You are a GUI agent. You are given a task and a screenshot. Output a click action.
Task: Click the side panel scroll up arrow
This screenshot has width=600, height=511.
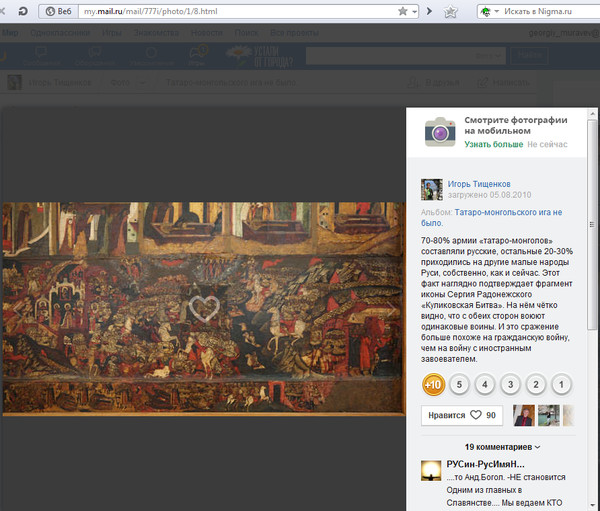coord(592,114)
